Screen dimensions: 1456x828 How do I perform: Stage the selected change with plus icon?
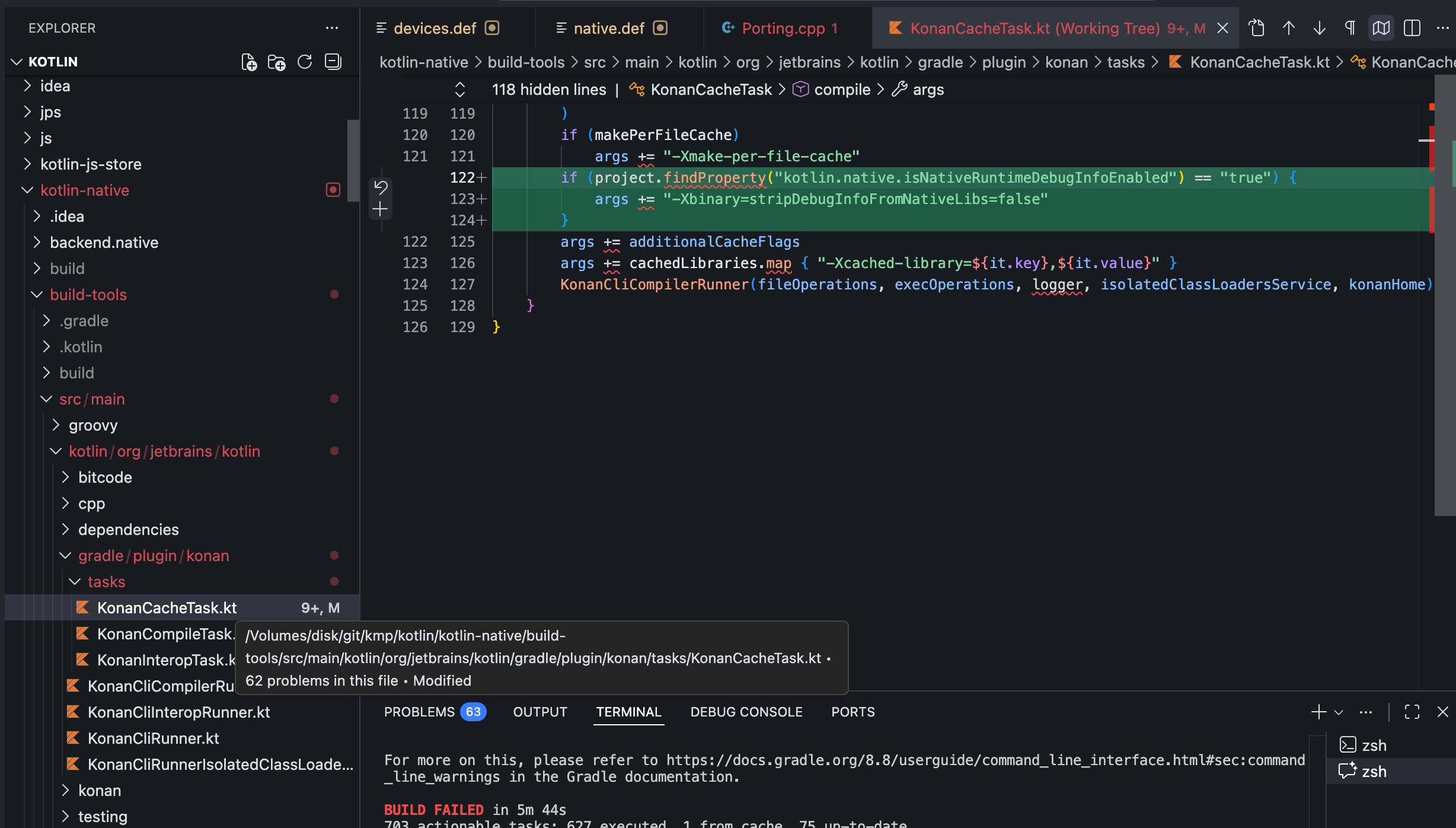[x=381, y=209]
